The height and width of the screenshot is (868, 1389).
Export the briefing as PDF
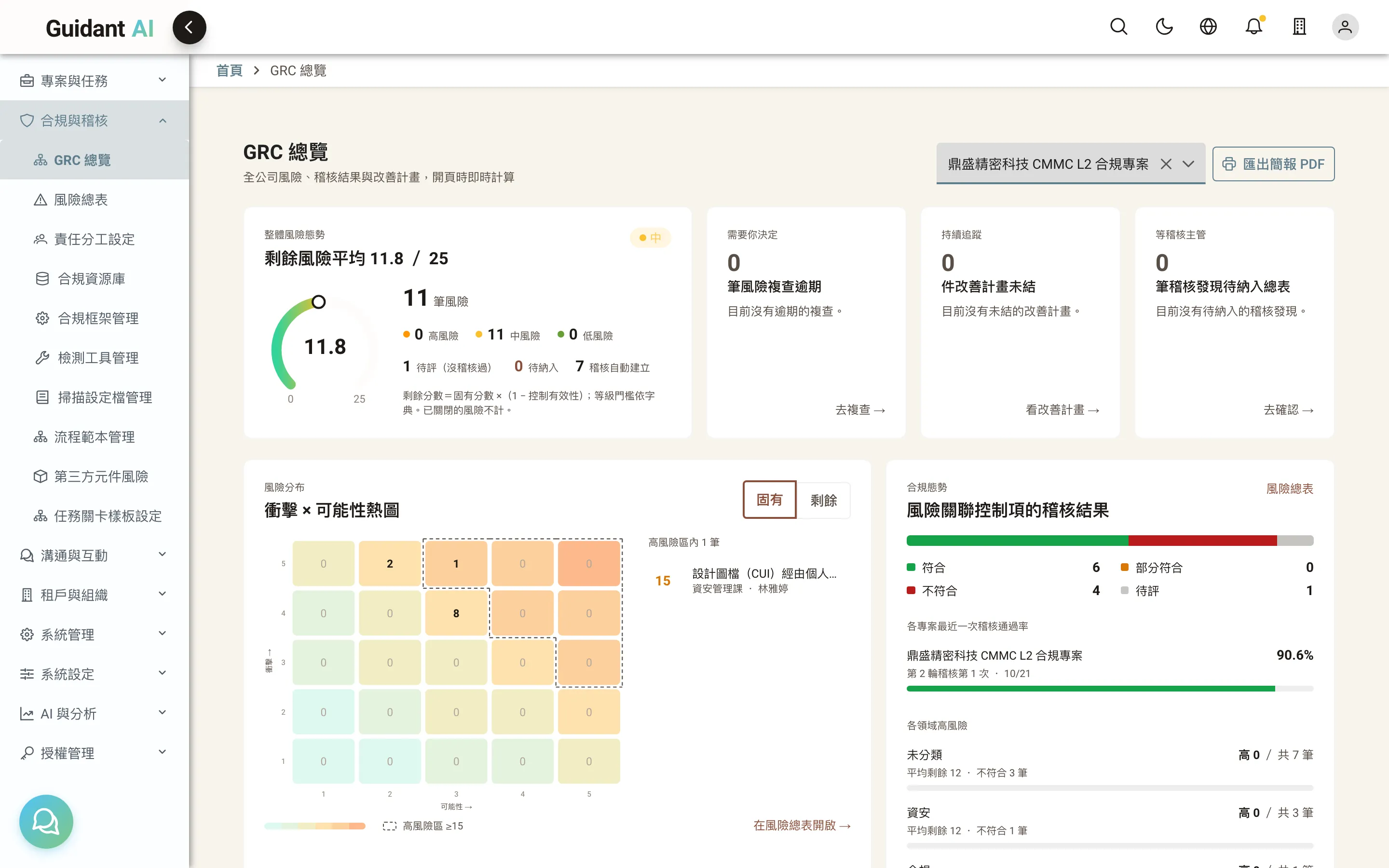(x=1273, y=164)
